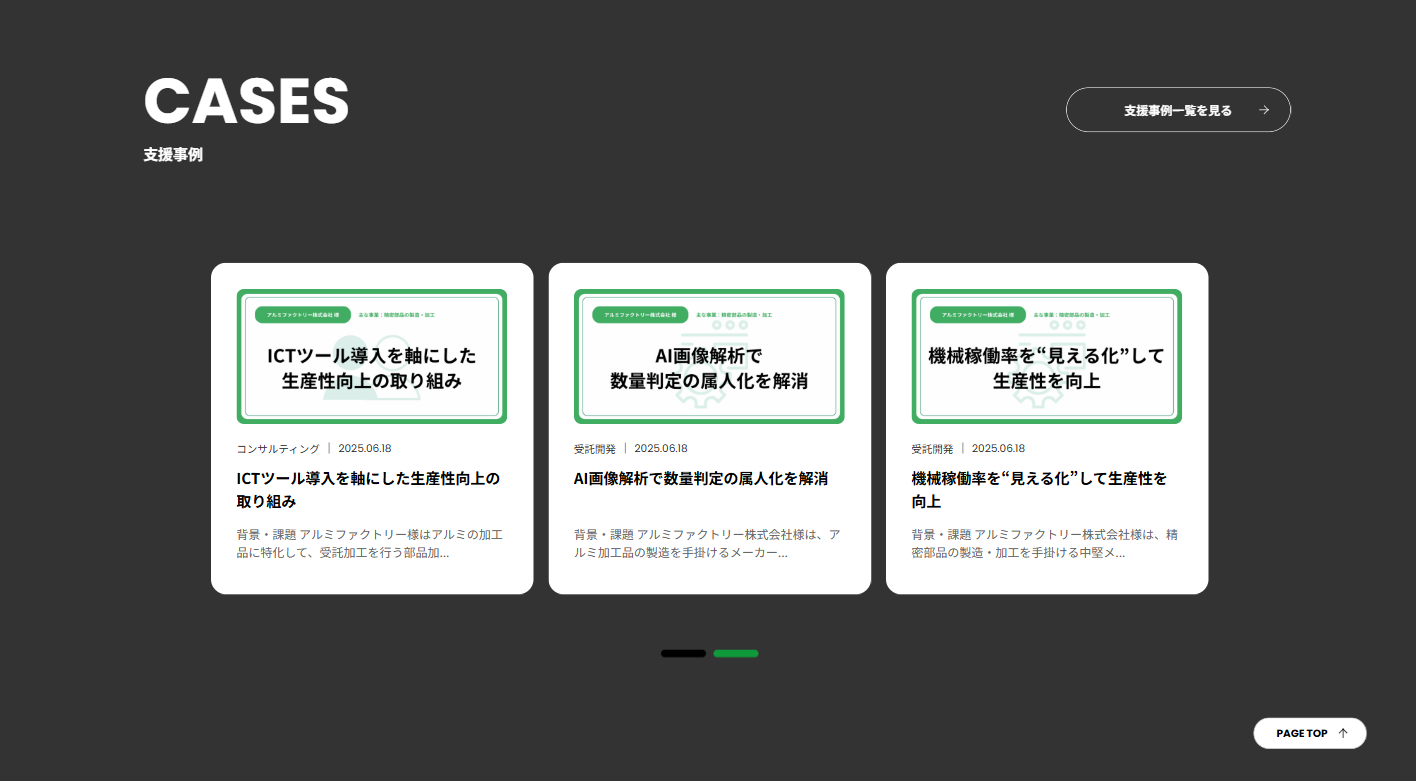Screen dimensions: 1416x781
Task: Select 受託開発 label on the 機械稼働率 card
Action: click(x=932, y=449)
